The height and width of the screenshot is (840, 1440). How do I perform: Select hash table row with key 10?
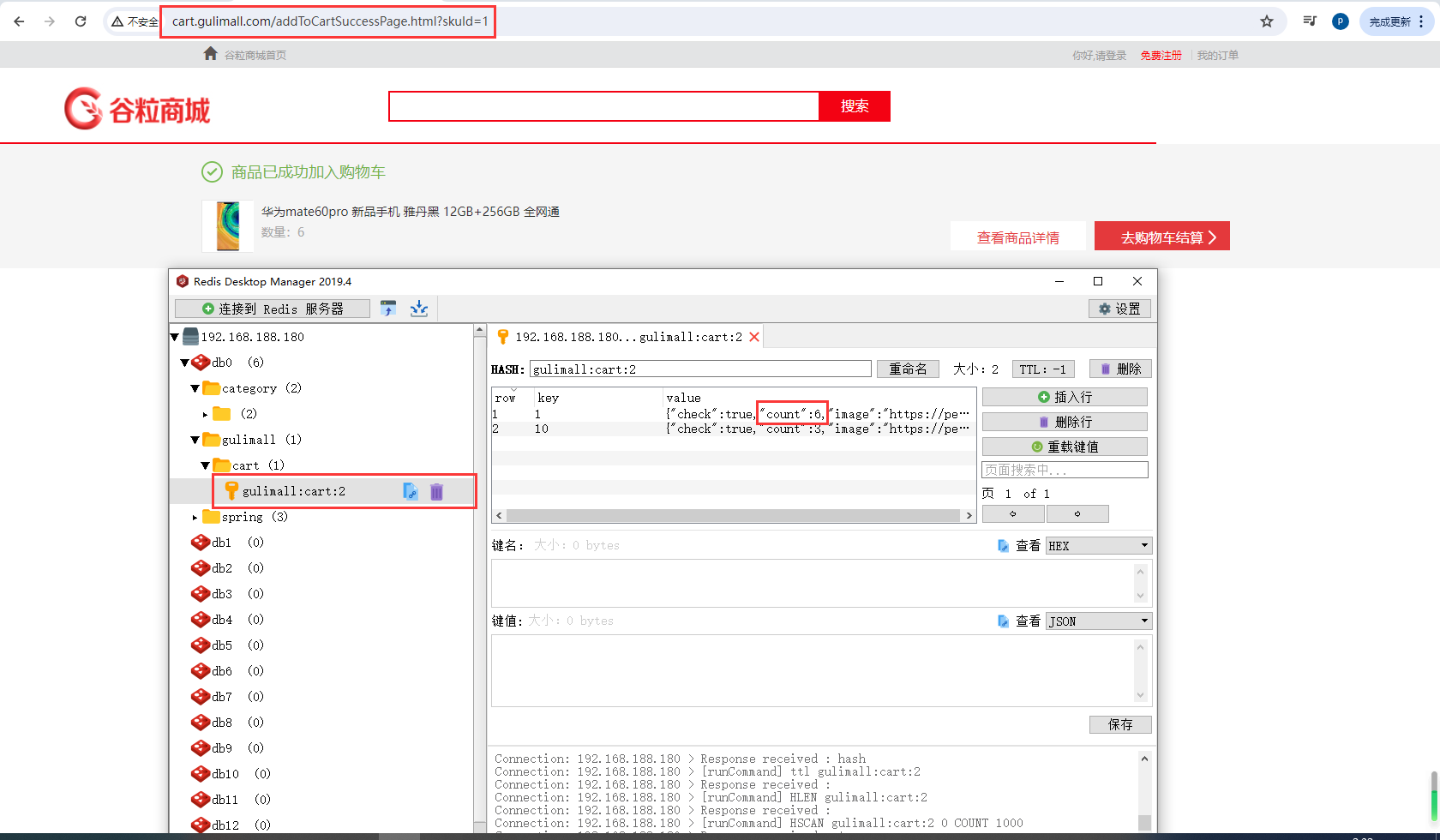pyautogui.click(x=733, y=429)
